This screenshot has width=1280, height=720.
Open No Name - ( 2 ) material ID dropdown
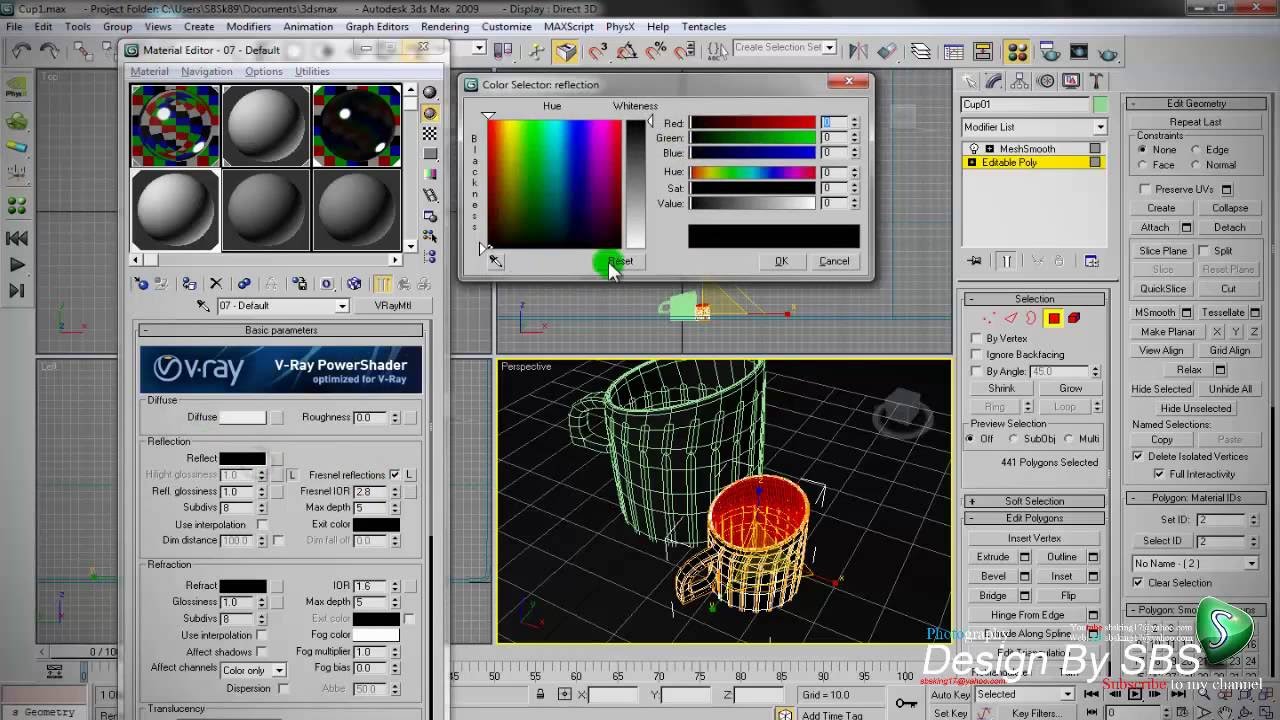[1195, 563]
